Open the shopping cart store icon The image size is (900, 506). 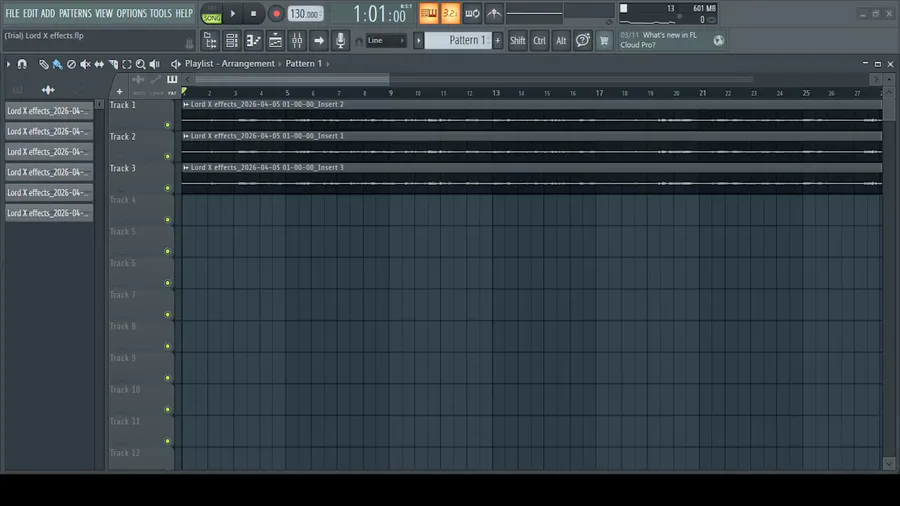(x=604, y=41)
